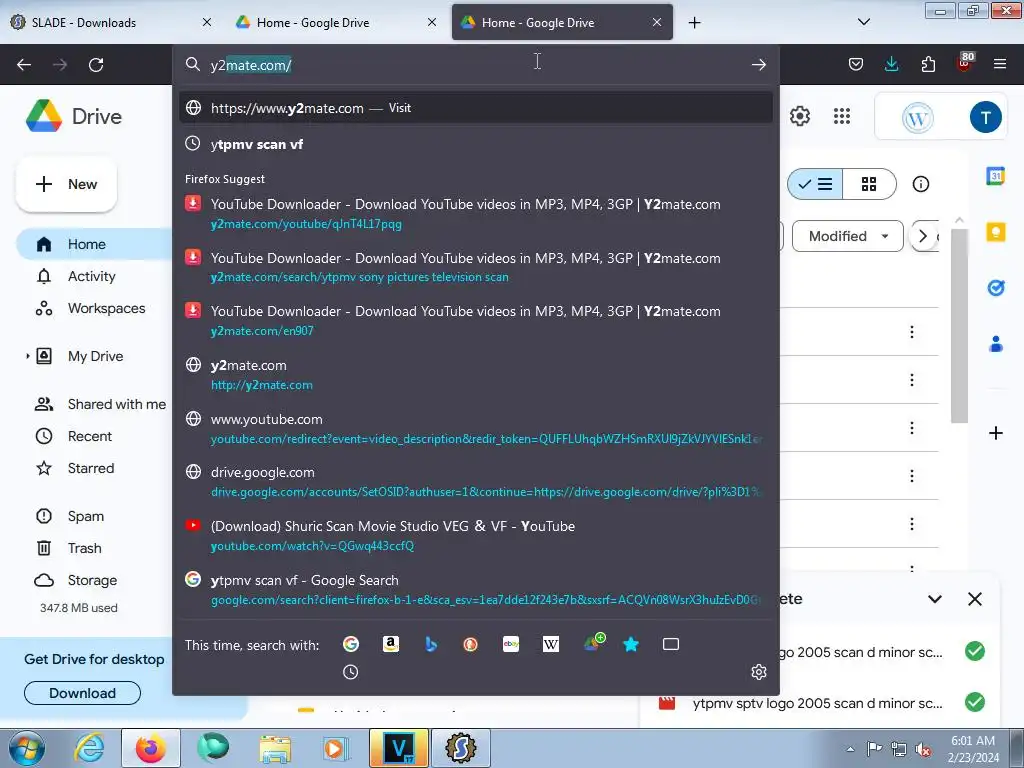This screenshot has width=1024, height=768.
Task: Reload the current page
Action: tap(96, 65)
